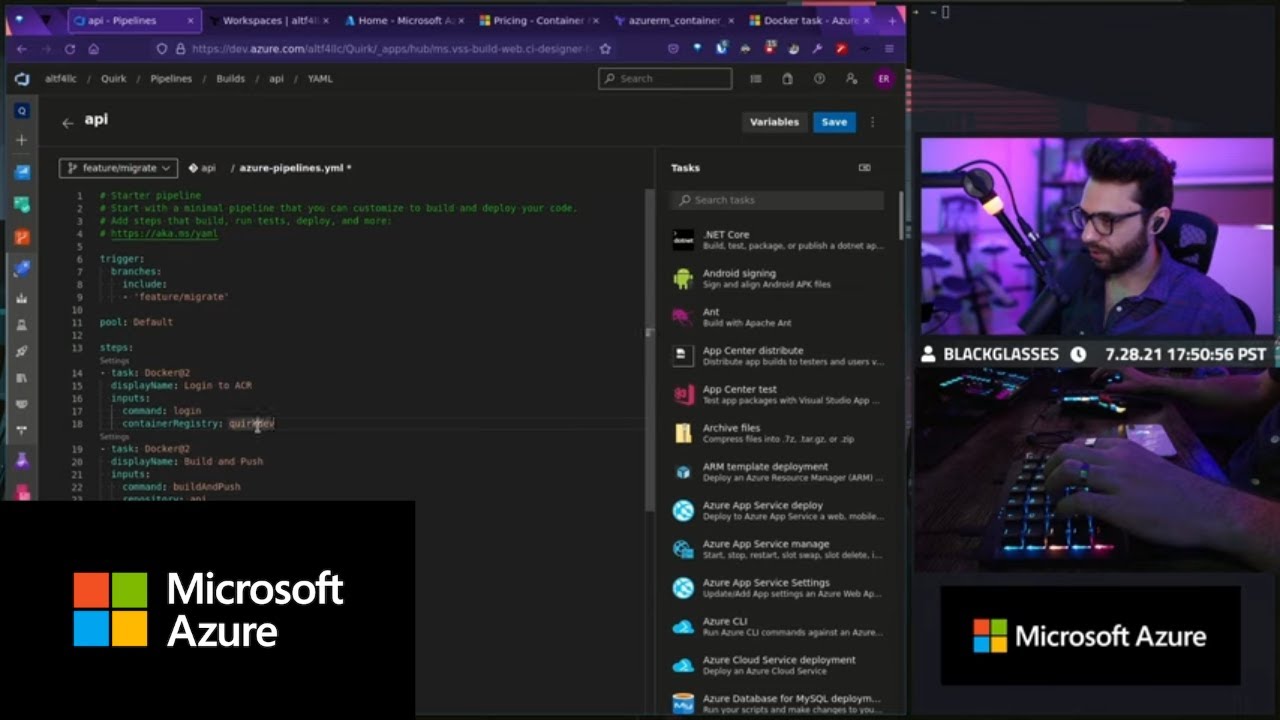Open Releases icon in sidebar
Screen dimensions: 1280x720
[22, 351]
